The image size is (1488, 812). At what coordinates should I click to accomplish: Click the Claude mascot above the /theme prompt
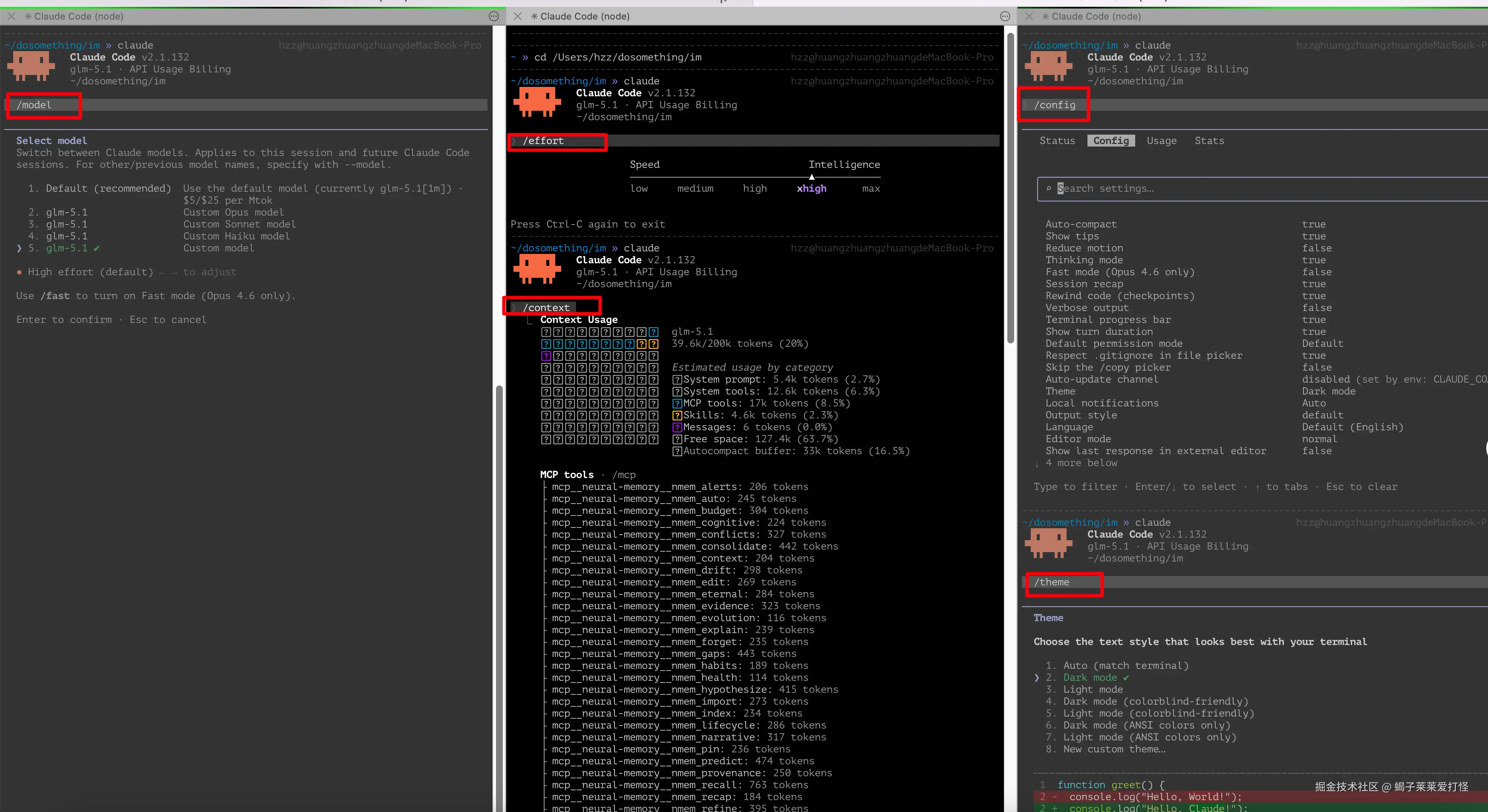1048,544
